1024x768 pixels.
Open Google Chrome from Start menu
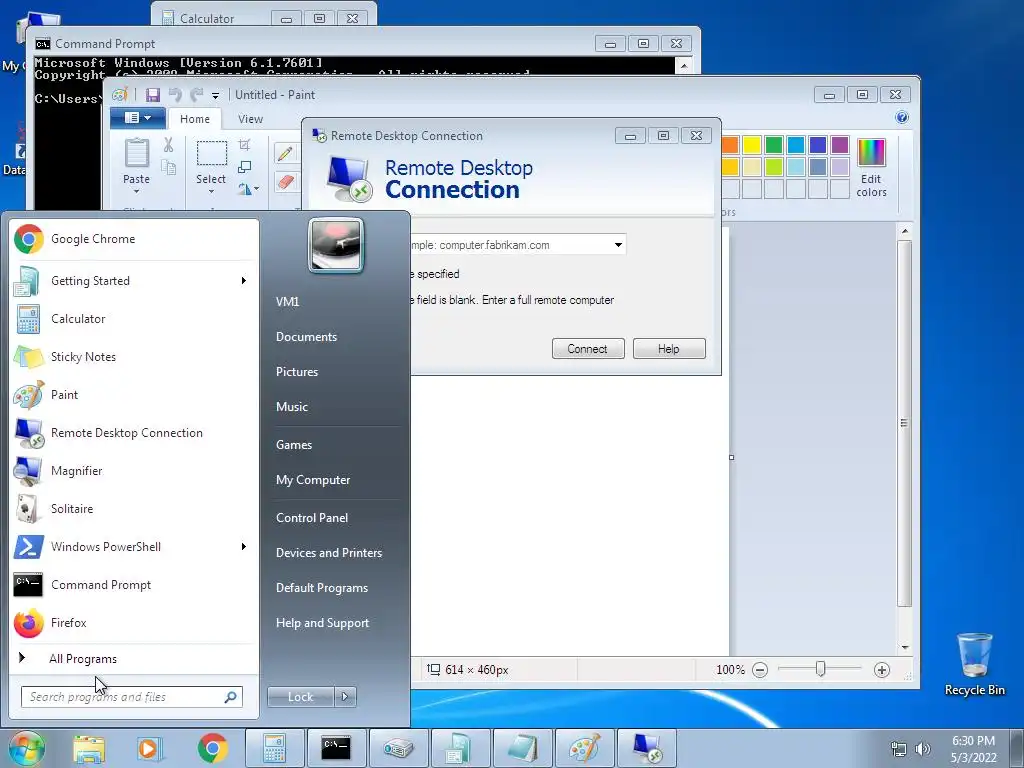pos(134,239)
